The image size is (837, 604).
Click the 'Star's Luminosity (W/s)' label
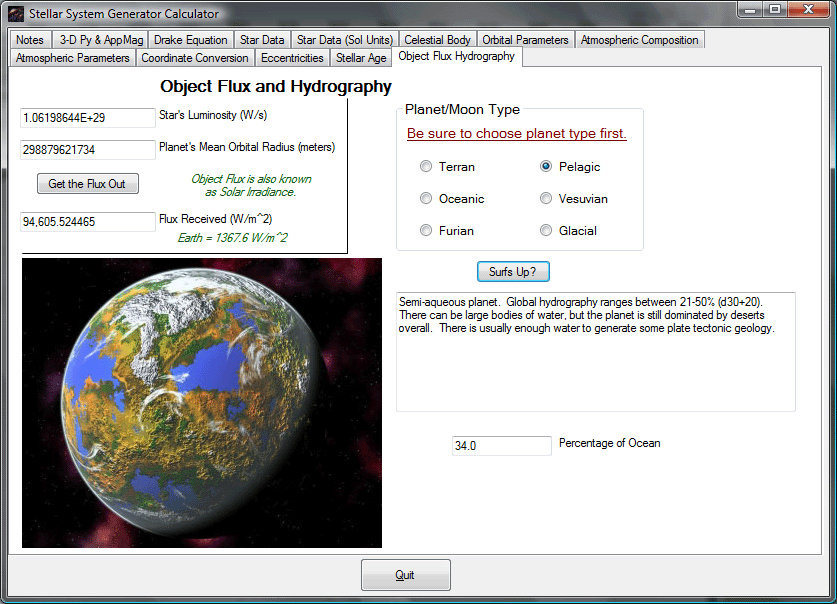213,115
